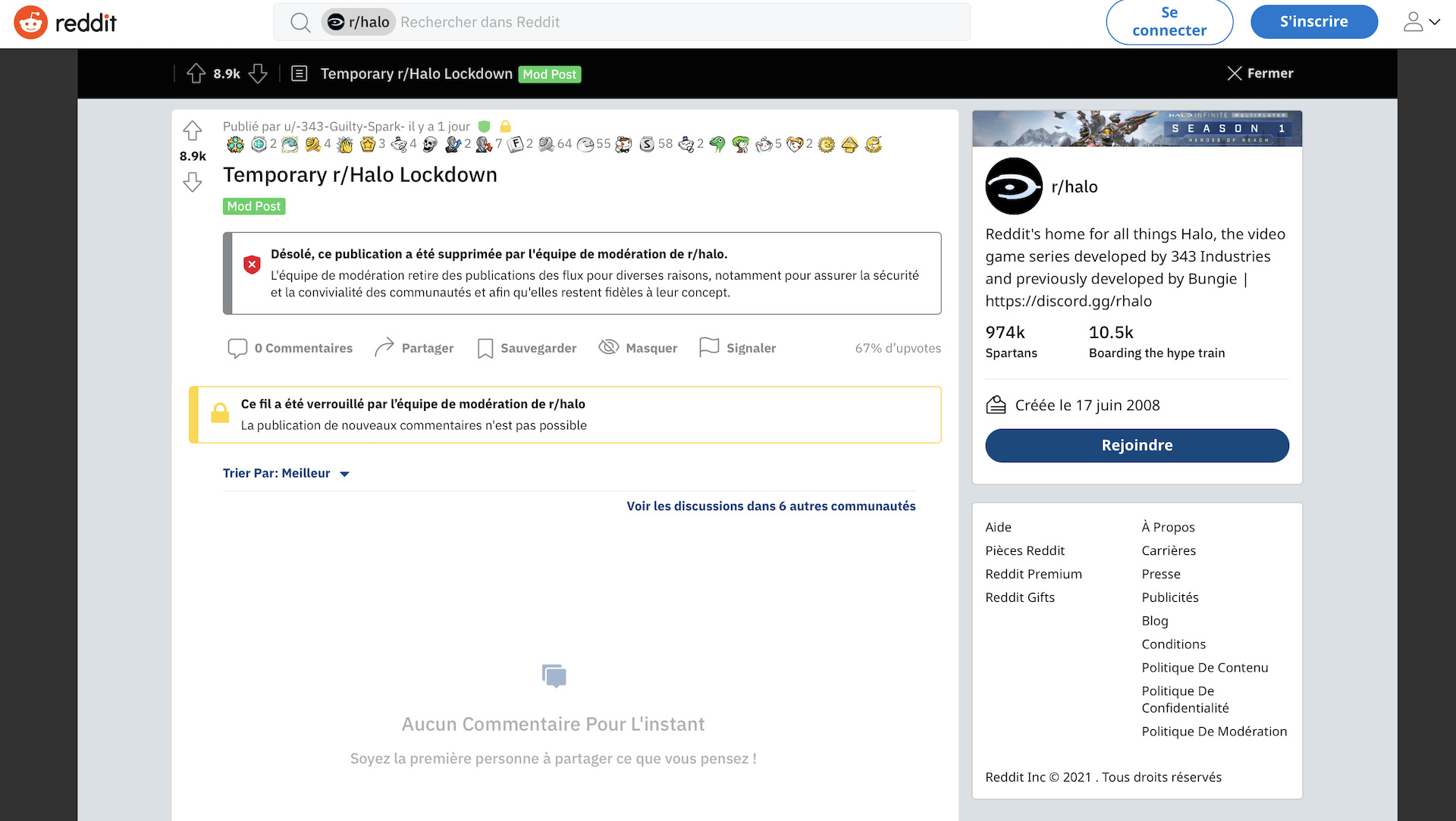Screen dimensions: 1456x821
Task: Click the bookmark icon beside Sauvegarder
Action: pos(485,348)
